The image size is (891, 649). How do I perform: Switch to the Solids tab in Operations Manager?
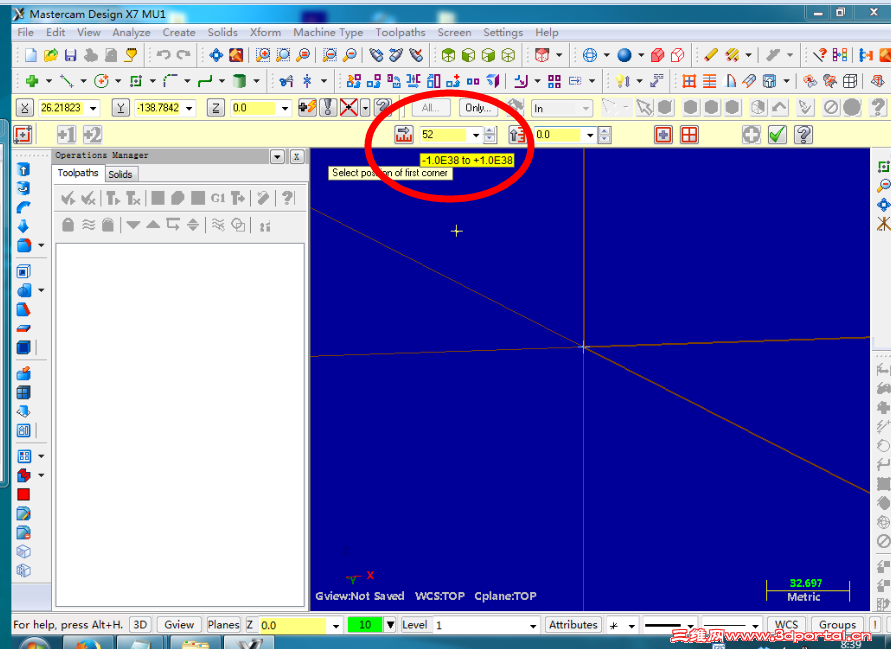121,174
